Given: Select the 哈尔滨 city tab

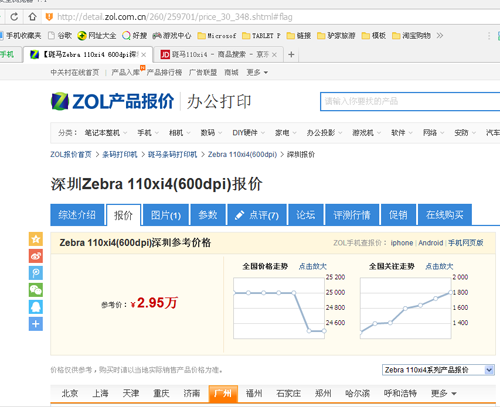Looking at the screenshot, I should point(357,393).
